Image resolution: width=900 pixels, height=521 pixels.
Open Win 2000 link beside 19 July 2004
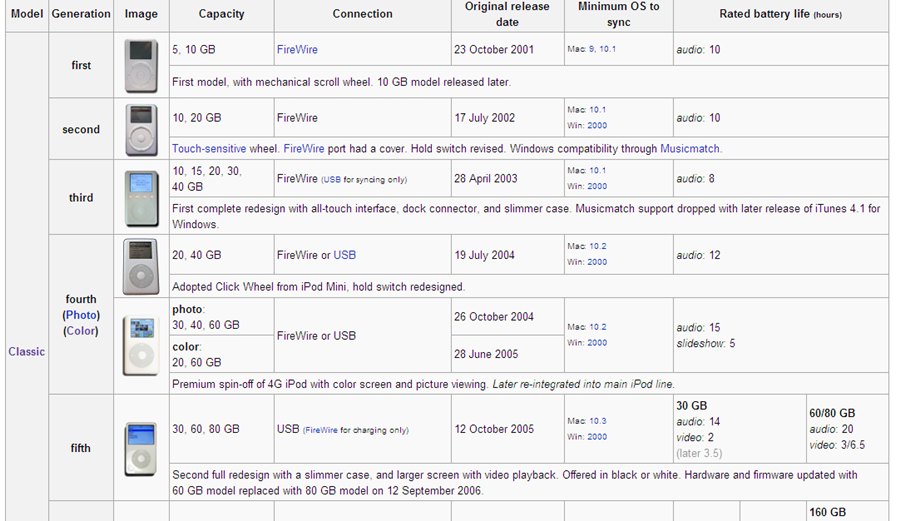tap(597, 262)
